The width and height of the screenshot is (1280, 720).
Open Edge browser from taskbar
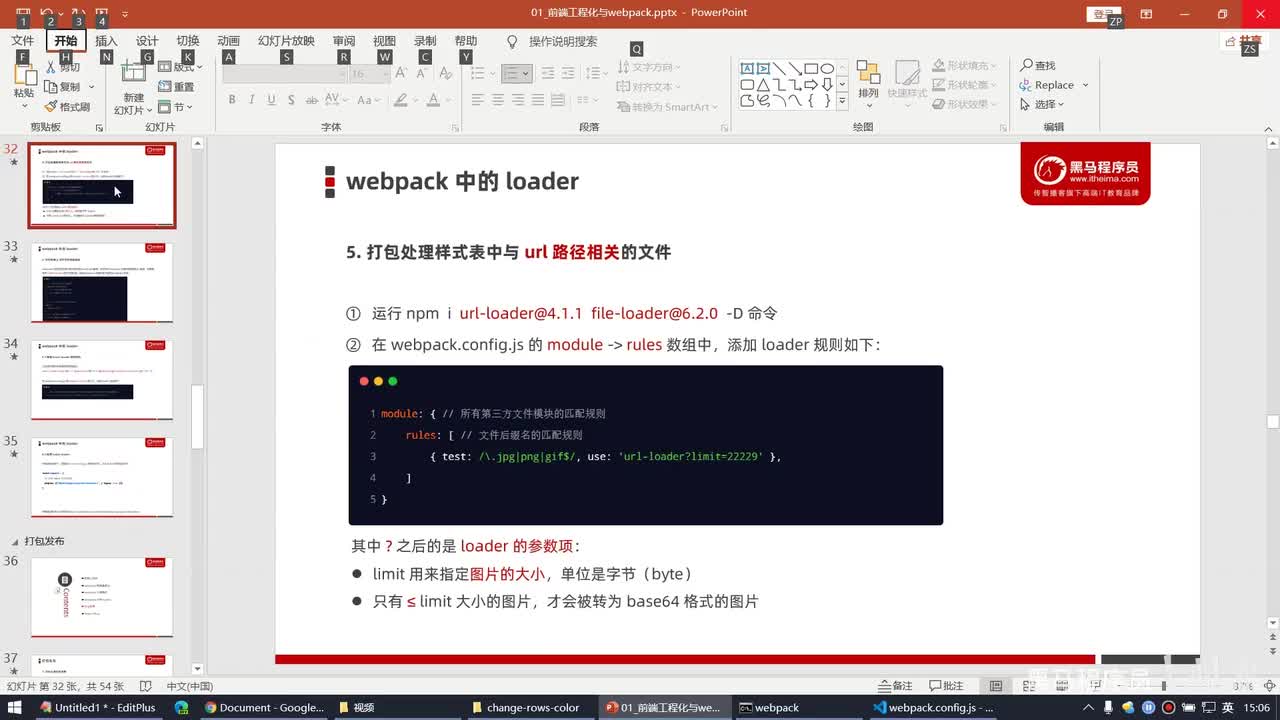(181, 707)
